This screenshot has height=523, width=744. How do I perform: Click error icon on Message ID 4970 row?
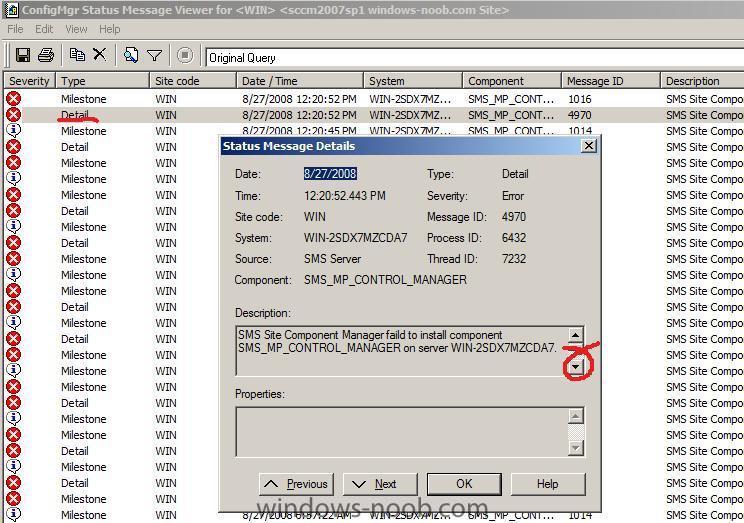pos(14,115)
